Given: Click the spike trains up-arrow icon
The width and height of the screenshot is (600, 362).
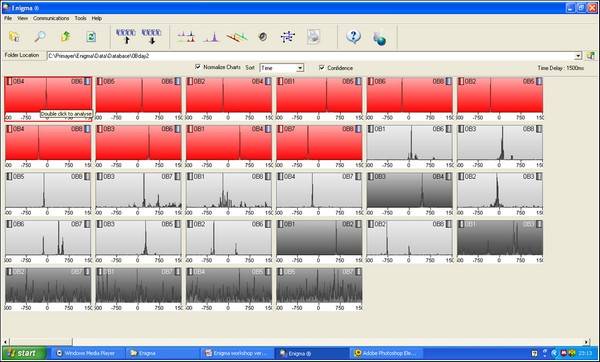Looking at the screenshot, I should coord(126,36).
